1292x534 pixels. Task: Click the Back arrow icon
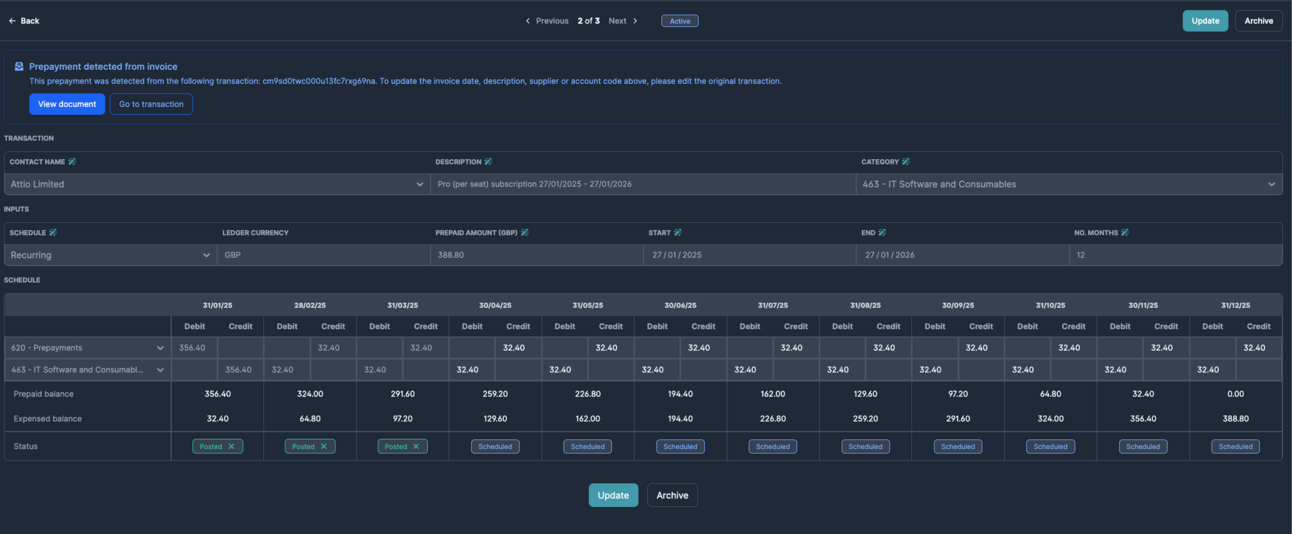coord(12,21)
